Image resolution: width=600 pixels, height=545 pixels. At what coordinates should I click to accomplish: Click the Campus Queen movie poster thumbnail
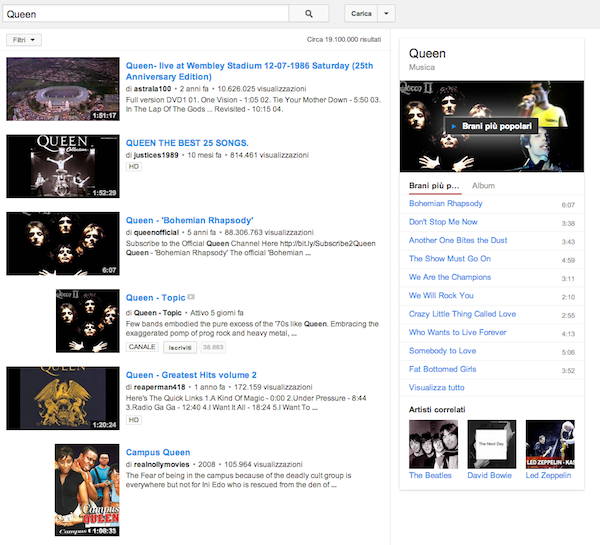87,490
